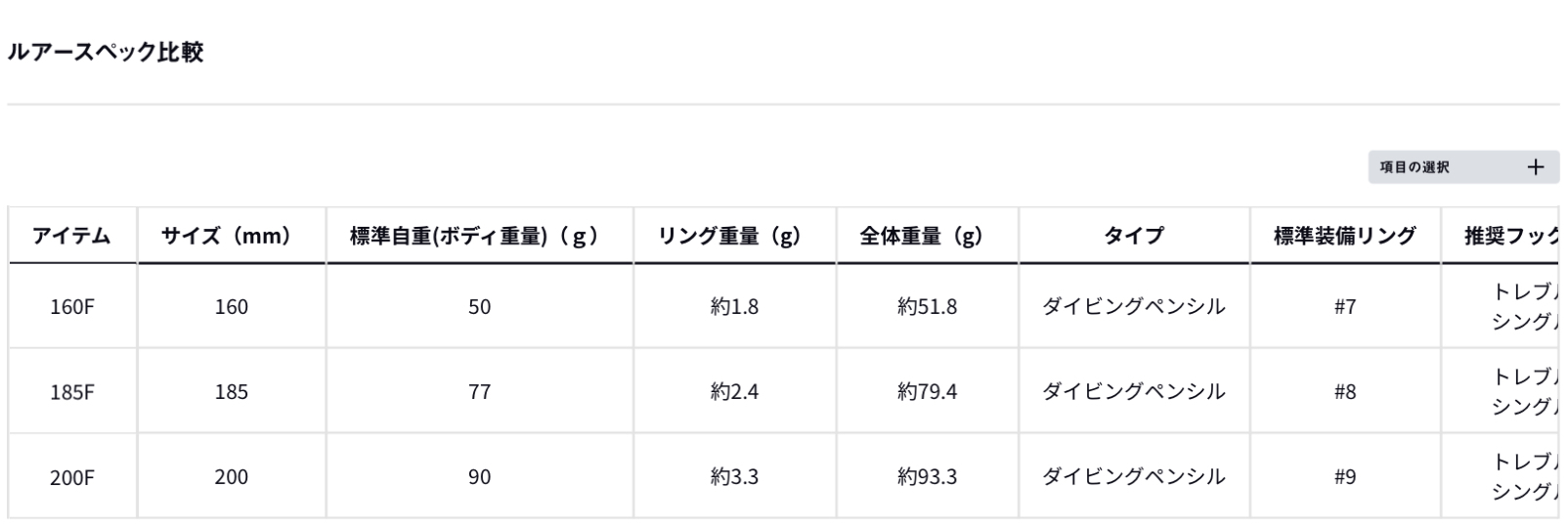Click the 標準装備リング column header
The width and height of the screenshot is (1568, 532).
coord(1344,236)
